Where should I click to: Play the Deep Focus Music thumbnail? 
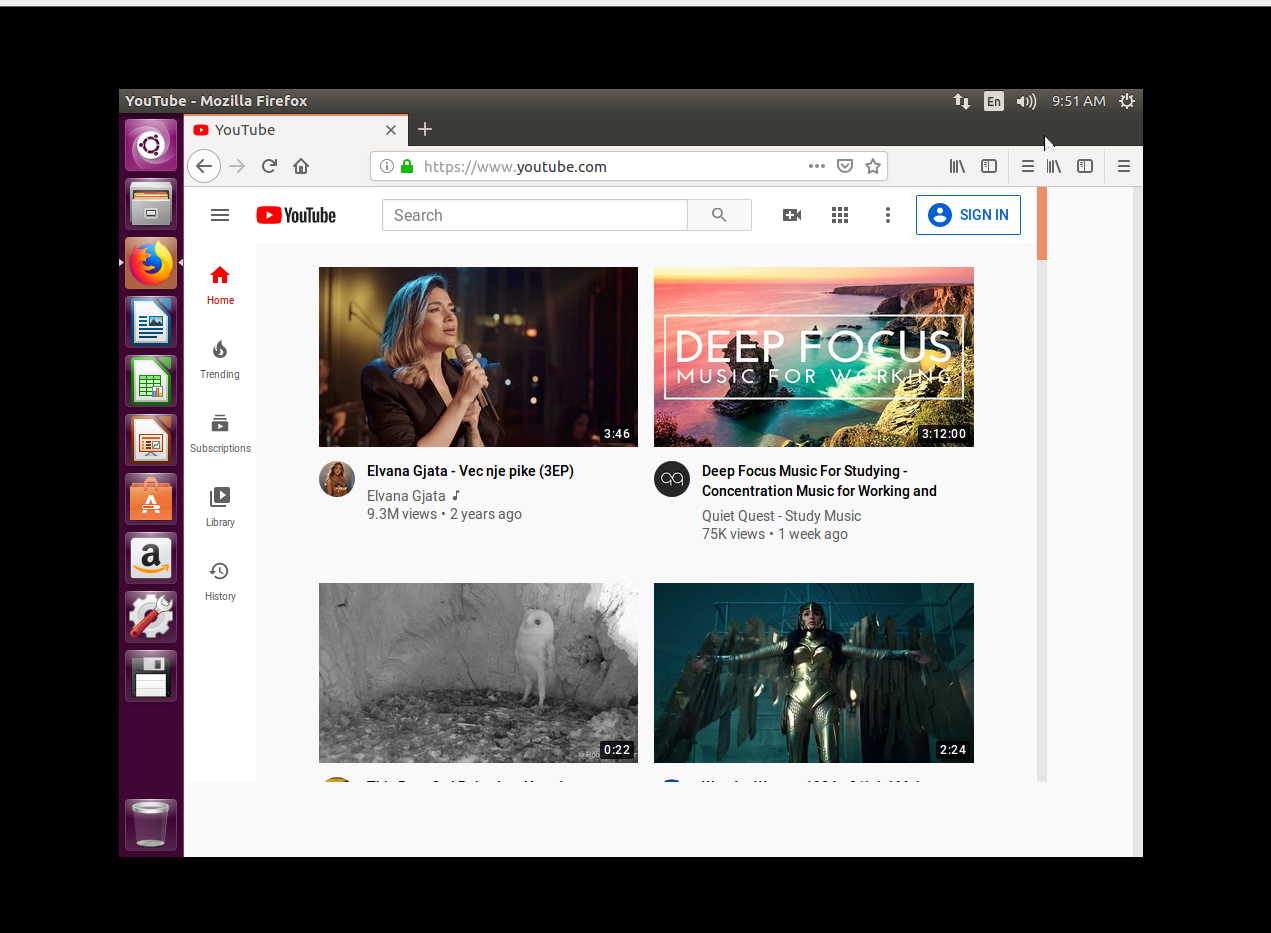[814, 357]
